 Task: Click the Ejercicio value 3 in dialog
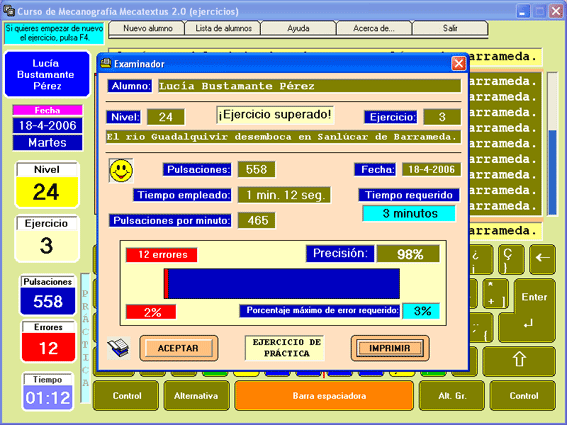442,117
